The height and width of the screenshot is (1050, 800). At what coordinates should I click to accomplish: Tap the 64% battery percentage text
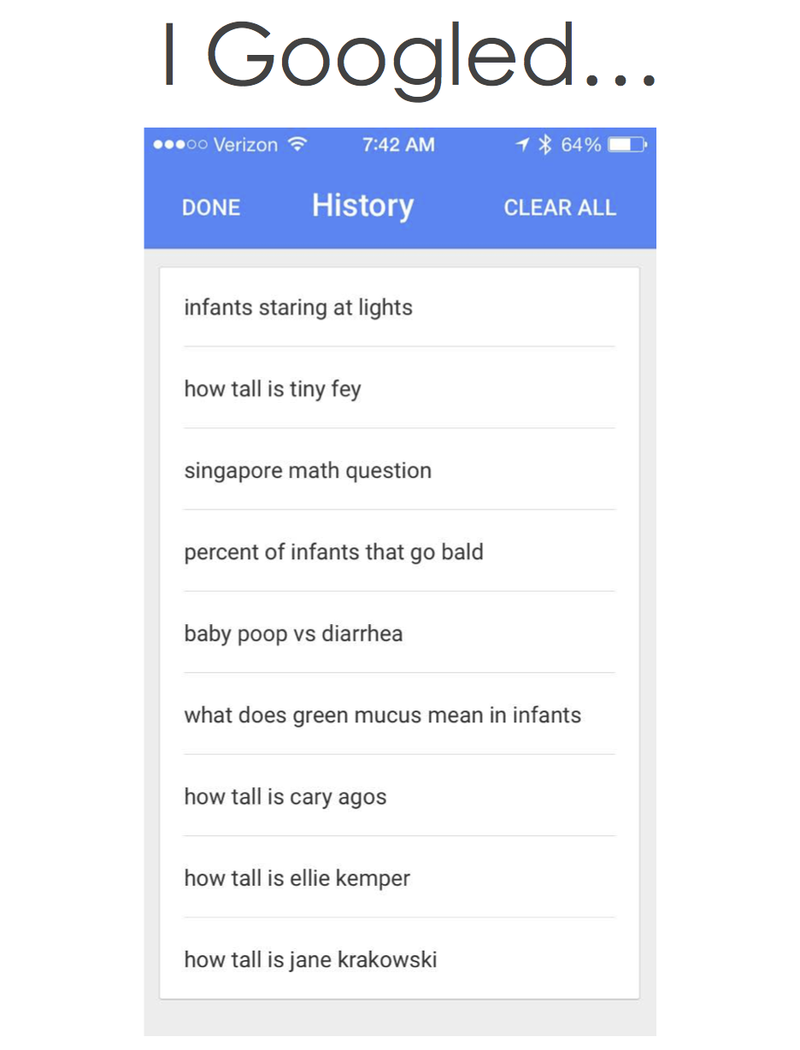click(x=581, y=145)
